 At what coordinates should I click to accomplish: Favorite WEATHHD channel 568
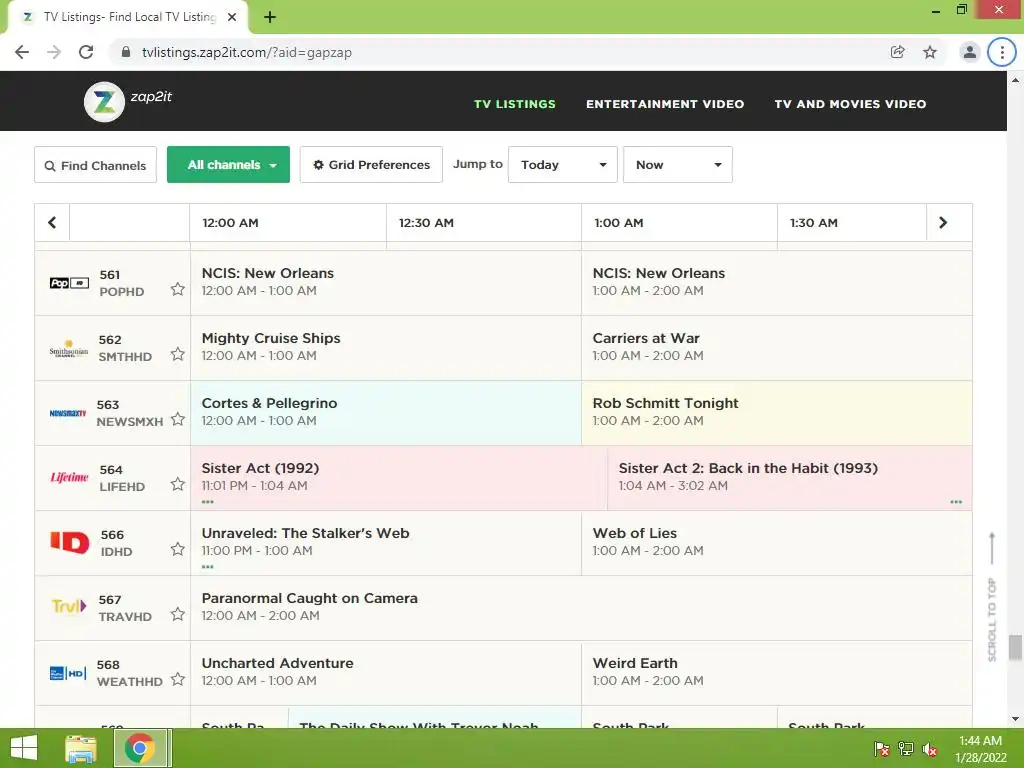click(x=178, y=679)
